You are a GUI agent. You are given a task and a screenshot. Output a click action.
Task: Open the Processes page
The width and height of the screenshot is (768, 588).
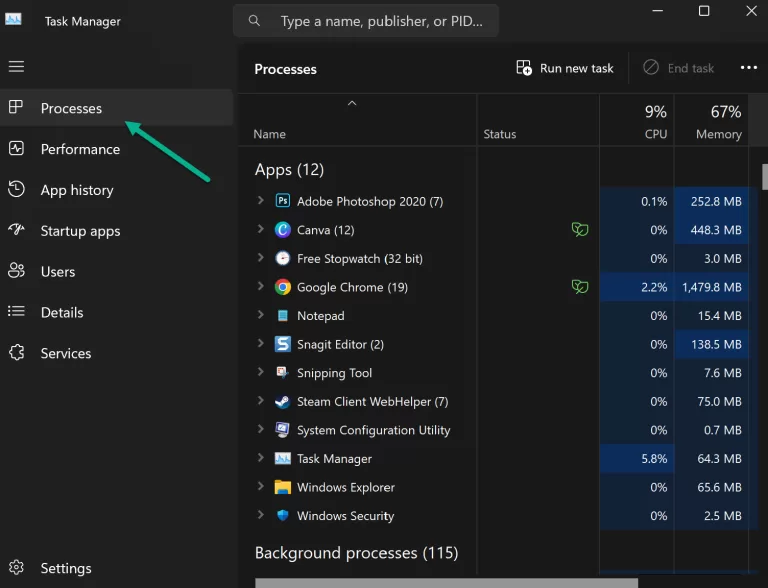(116, 107)
